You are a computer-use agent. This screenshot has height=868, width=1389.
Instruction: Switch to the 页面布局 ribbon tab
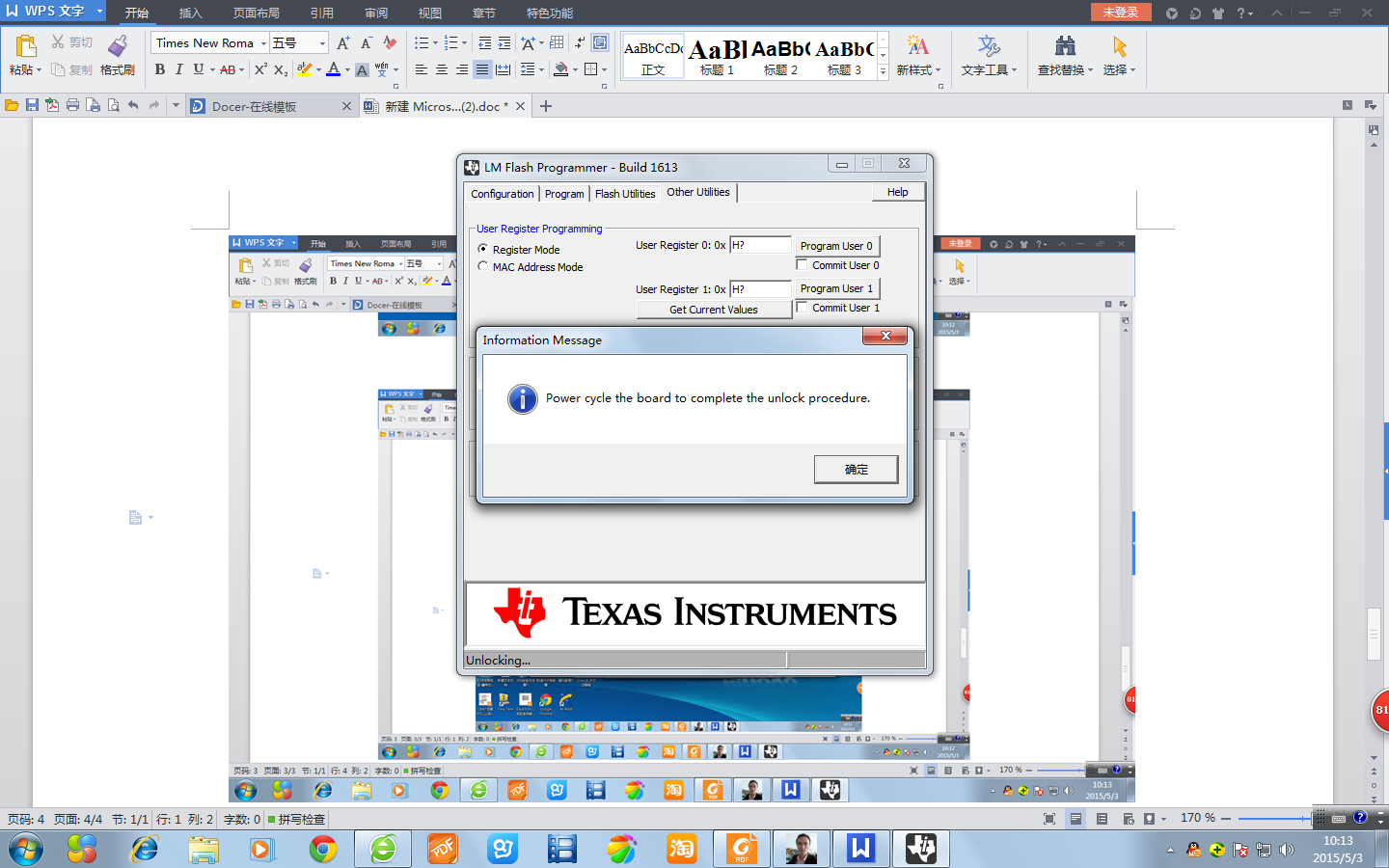[x=256, y=14]
